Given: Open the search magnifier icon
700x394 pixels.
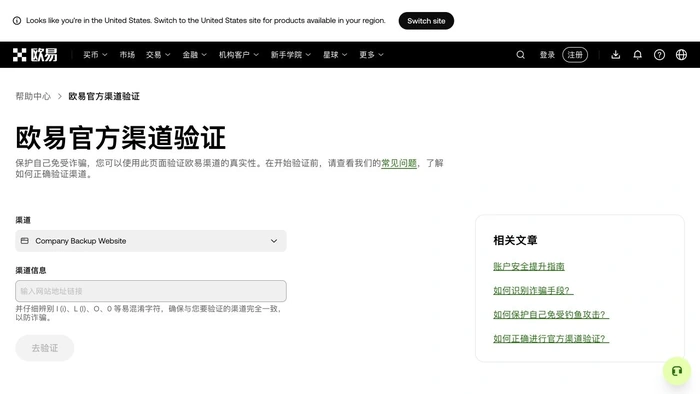Looking at the screenshot, I should pos(521,54).
